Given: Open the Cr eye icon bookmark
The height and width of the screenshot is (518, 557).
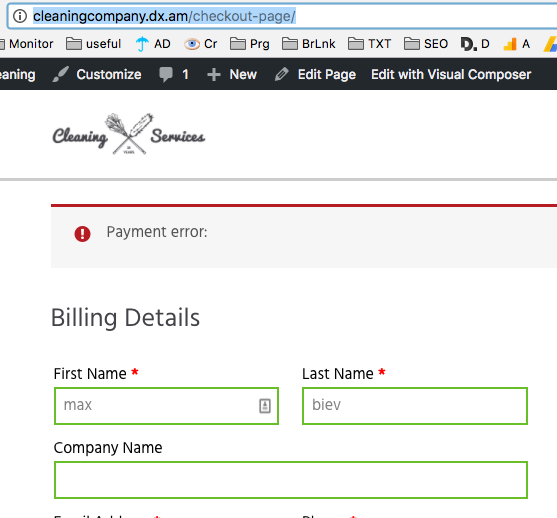Looking at the screenshot, I should [x=201, y=44].
